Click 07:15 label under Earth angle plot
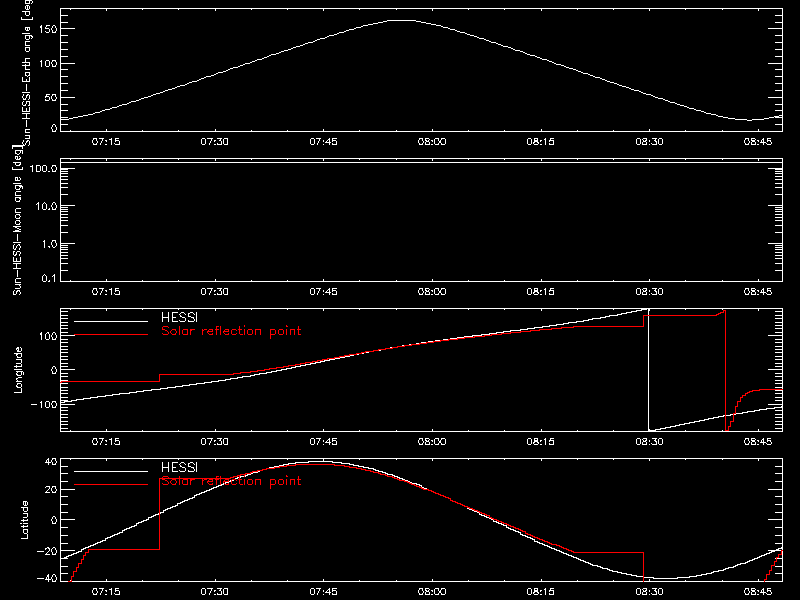 tap(106, 141)
